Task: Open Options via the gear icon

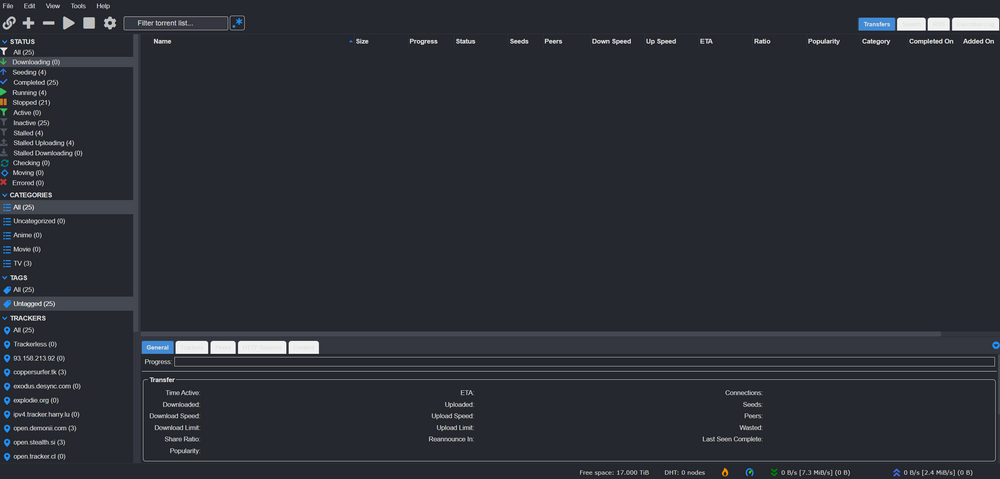Action: click(x=110, y=23)
